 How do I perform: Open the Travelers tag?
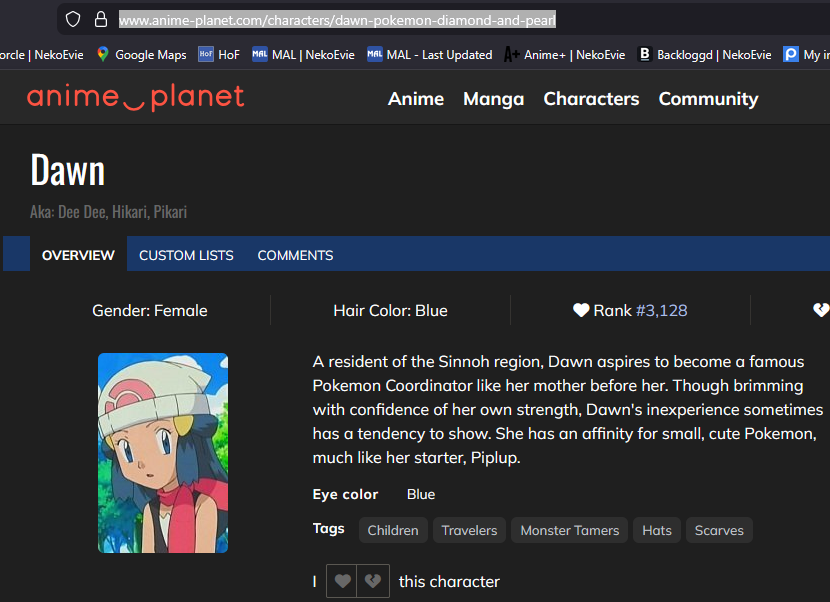pos(470,530)
